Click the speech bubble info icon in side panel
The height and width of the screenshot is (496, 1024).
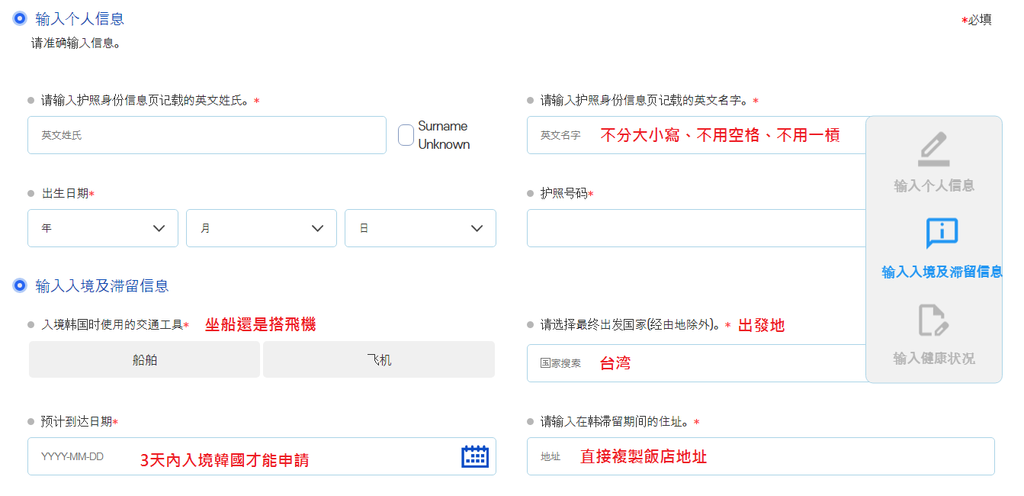[941, 233]
